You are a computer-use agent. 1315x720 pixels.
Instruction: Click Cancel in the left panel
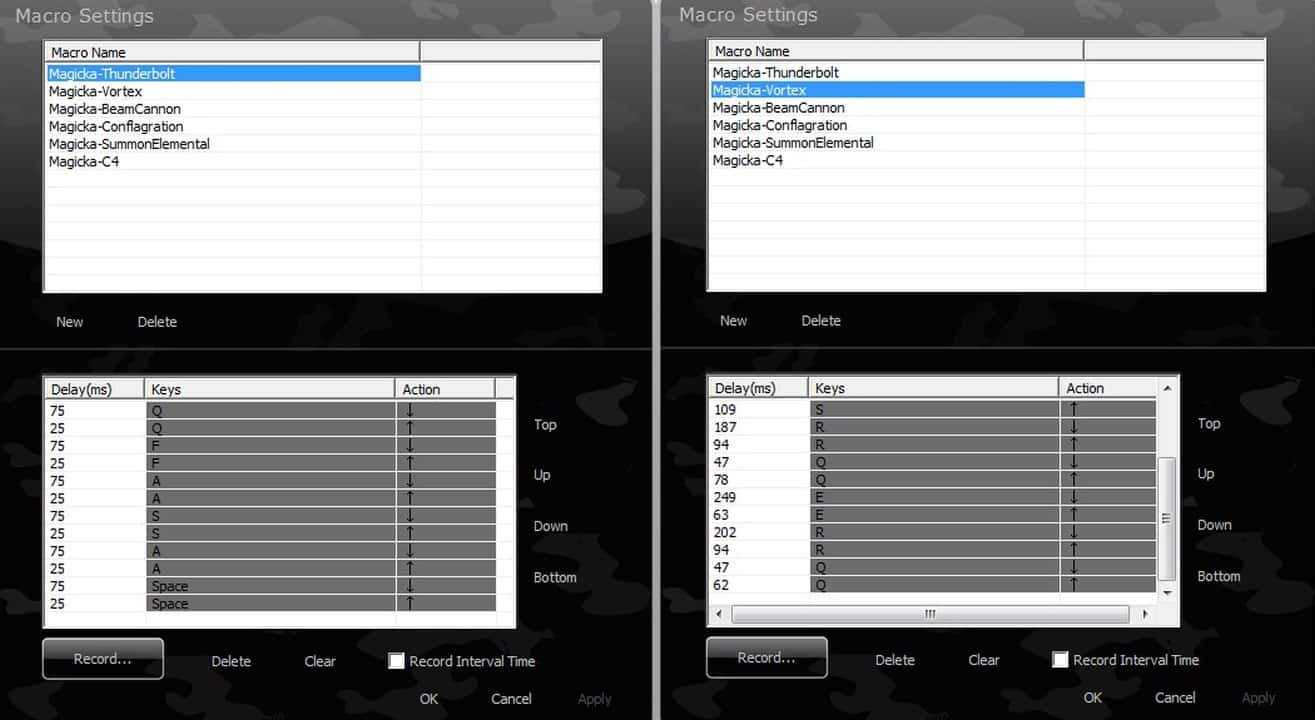(511, 699)
